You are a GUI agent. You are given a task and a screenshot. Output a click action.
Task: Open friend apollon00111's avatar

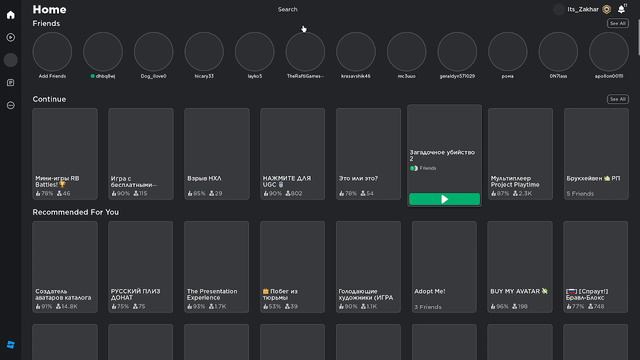click(609, 52)
